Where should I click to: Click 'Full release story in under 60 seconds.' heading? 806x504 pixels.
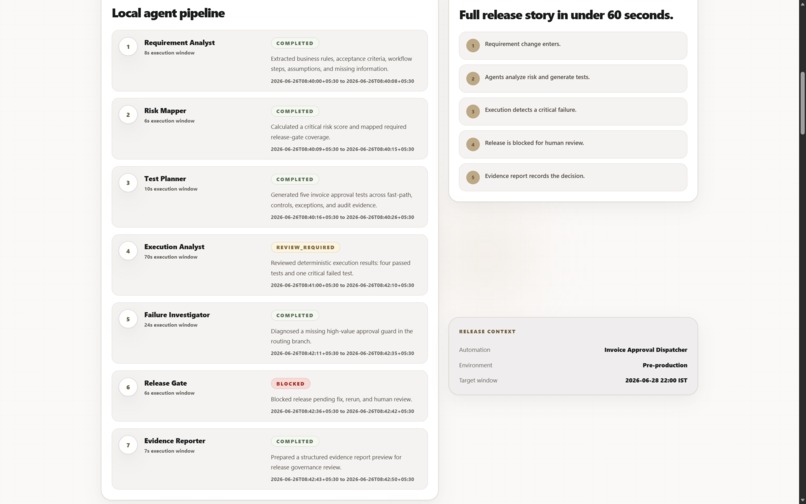(x=566, y=15)
